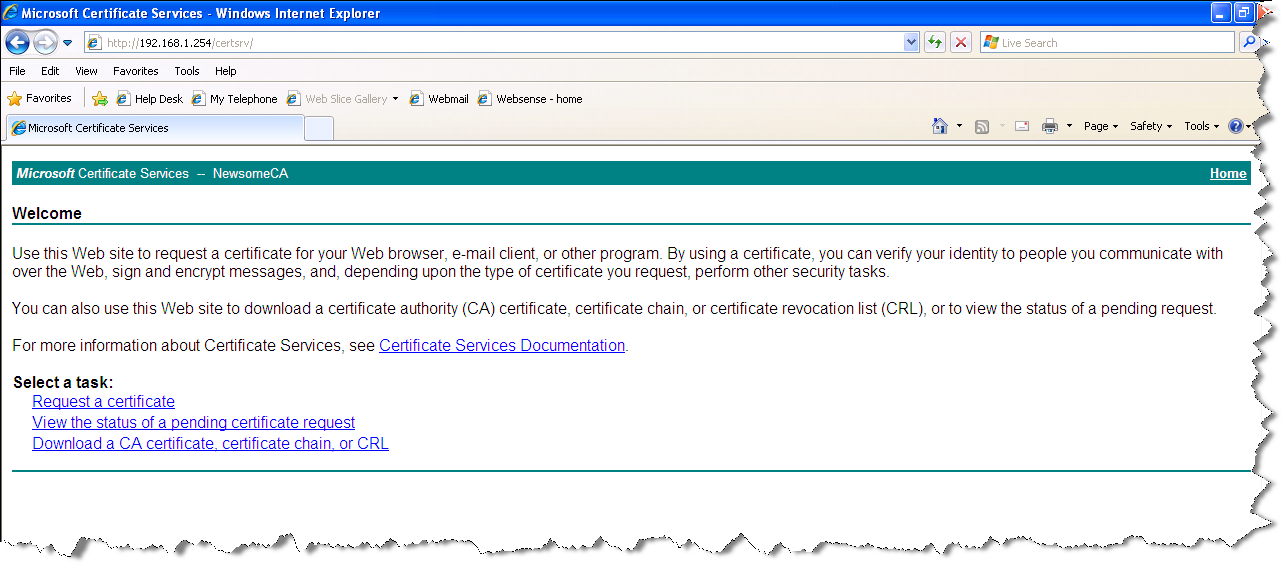The width and height of the screenshot is (1282, 563).
Task: Open Certificate Services Documentation link
Action: pyautogui.click(x=502, y=345)
